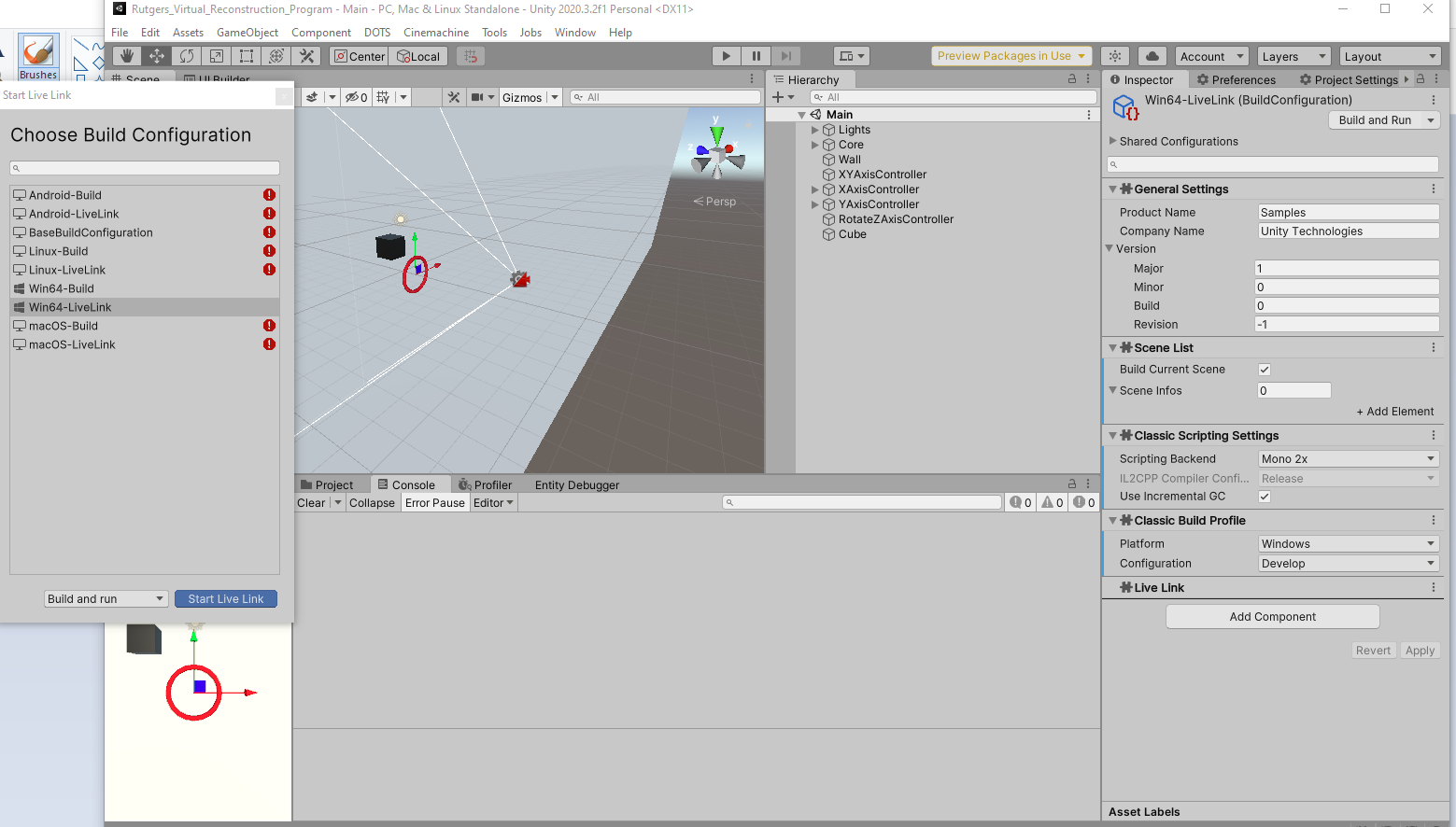Click the Pause button
Viewport: 1456px width, 827px height.
756,56
